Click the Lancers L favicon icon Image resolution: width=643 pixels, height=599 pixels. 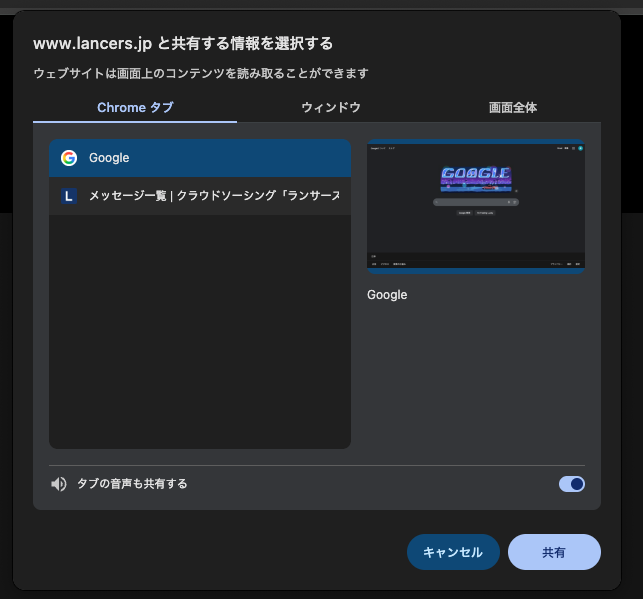point(69,196)
